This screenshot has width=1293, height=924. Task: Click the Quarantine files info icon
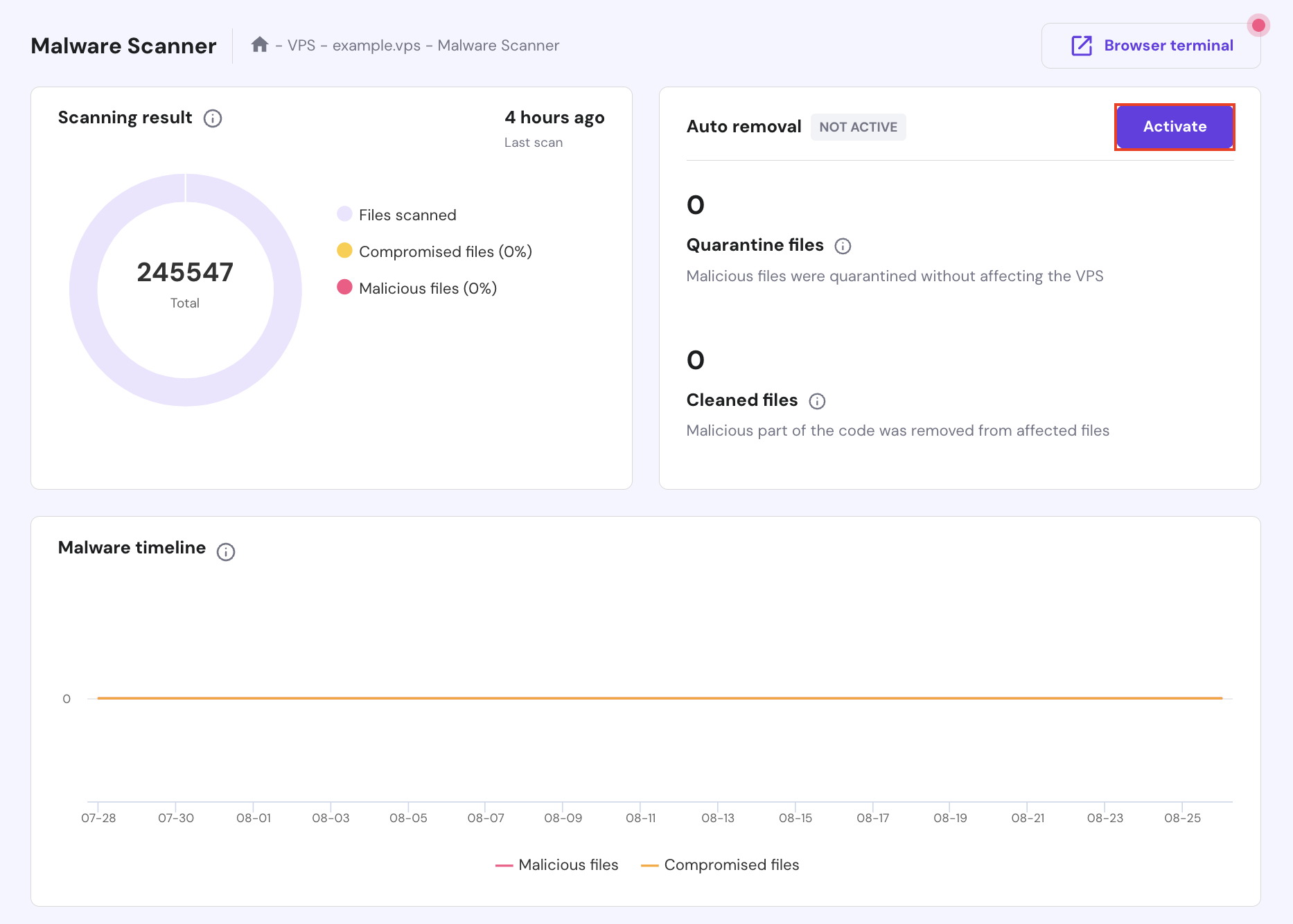point(843,246)
